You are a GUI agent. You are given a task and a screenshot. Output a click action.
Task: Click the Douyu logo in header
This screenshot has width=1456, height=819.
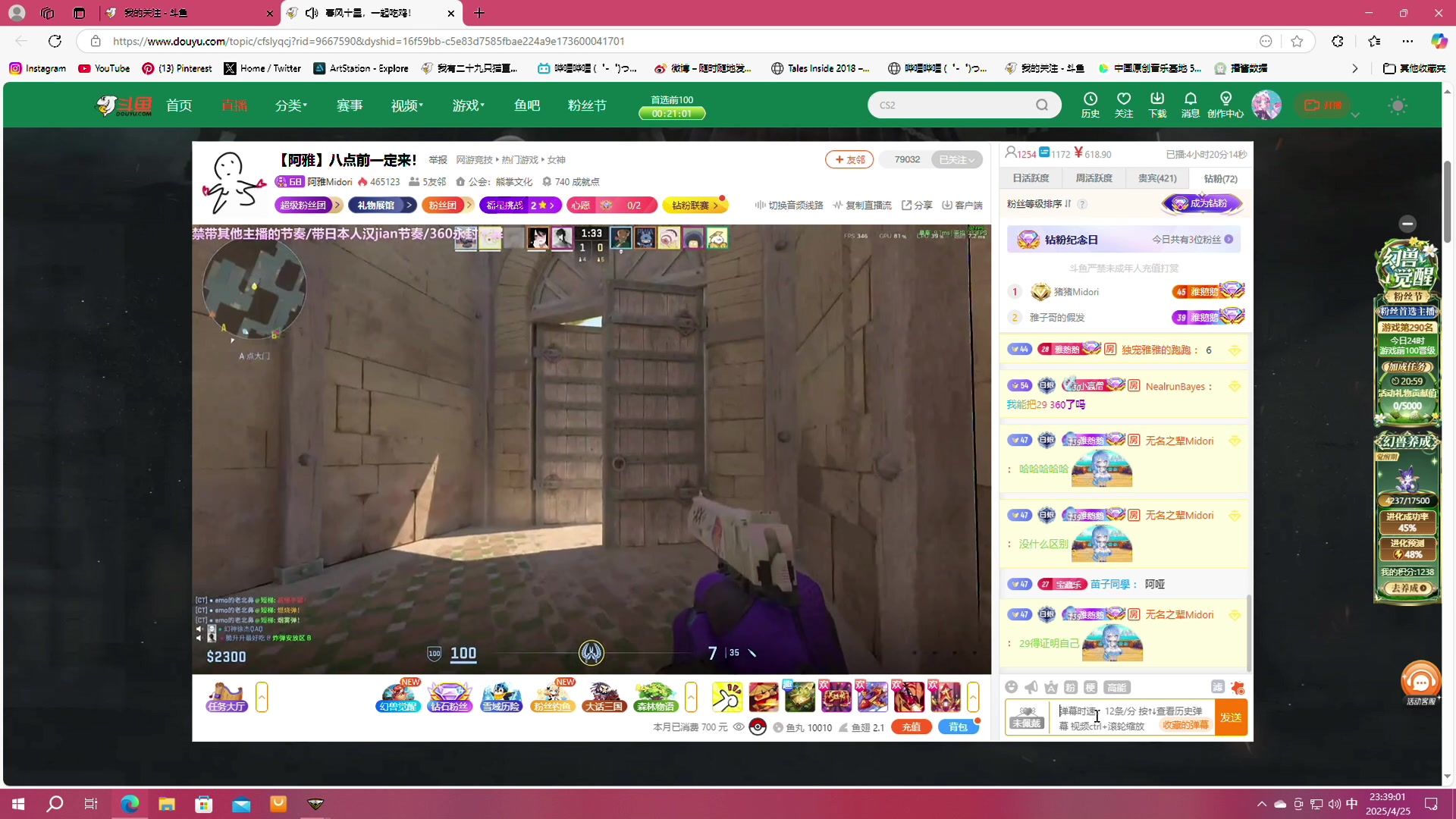tap(124, 105)
